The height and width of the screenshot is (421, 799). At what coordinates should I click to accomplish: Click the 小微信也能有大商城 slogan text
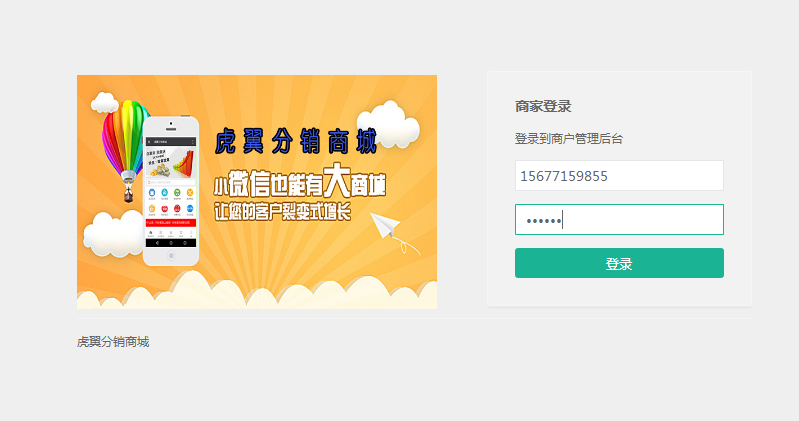[300, 181]
